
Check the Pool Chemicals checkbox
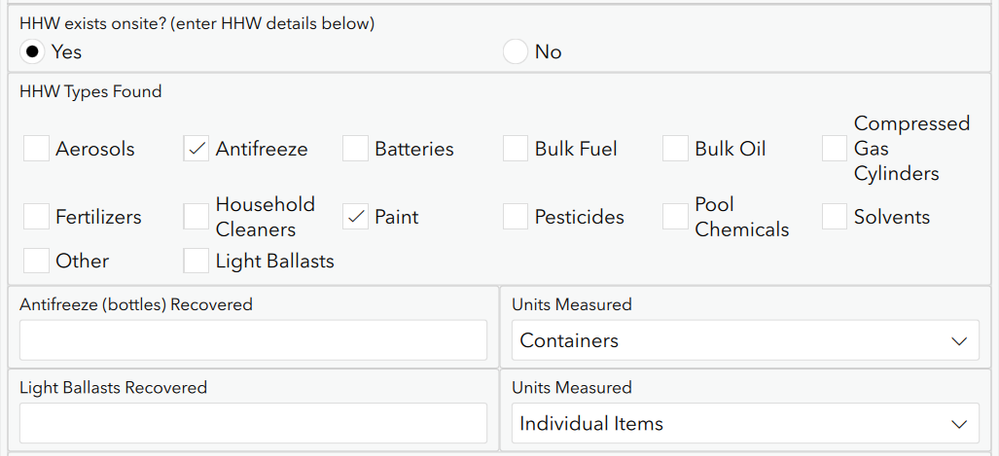click(x=676, y=217)
